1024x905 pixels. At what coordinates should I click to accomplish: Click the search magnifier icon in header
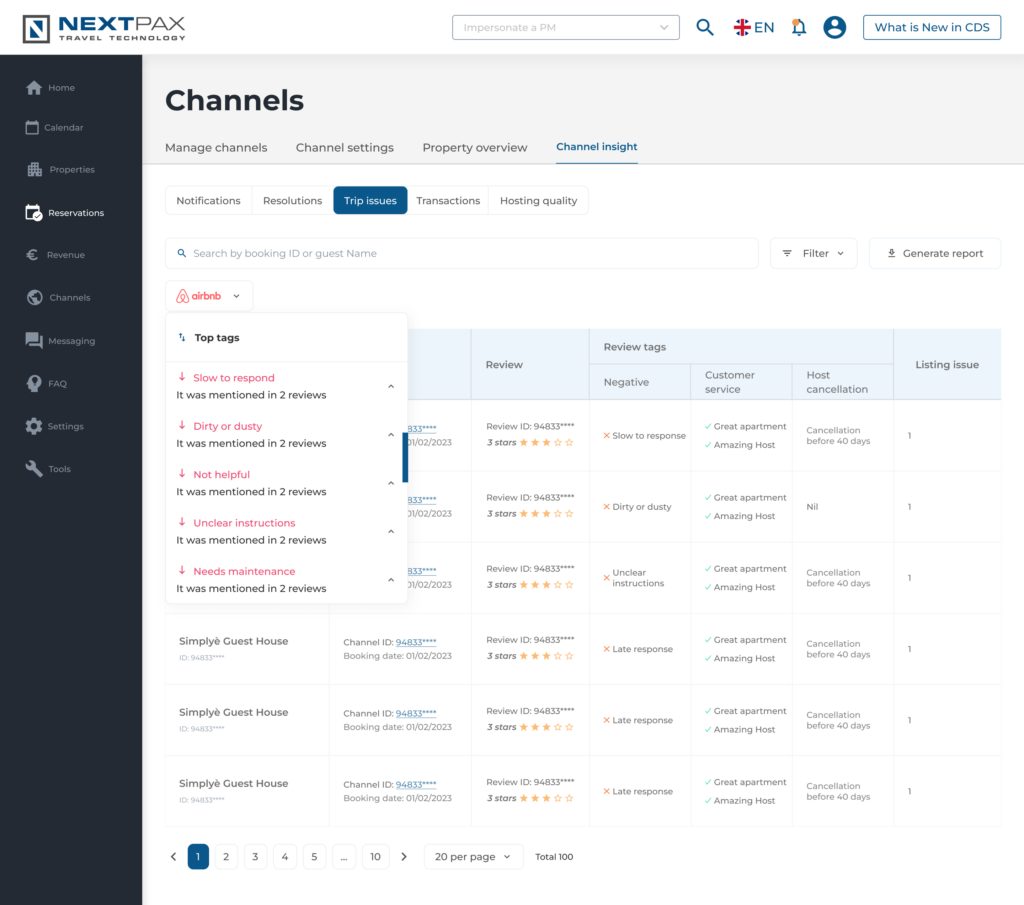pos(705,28)
